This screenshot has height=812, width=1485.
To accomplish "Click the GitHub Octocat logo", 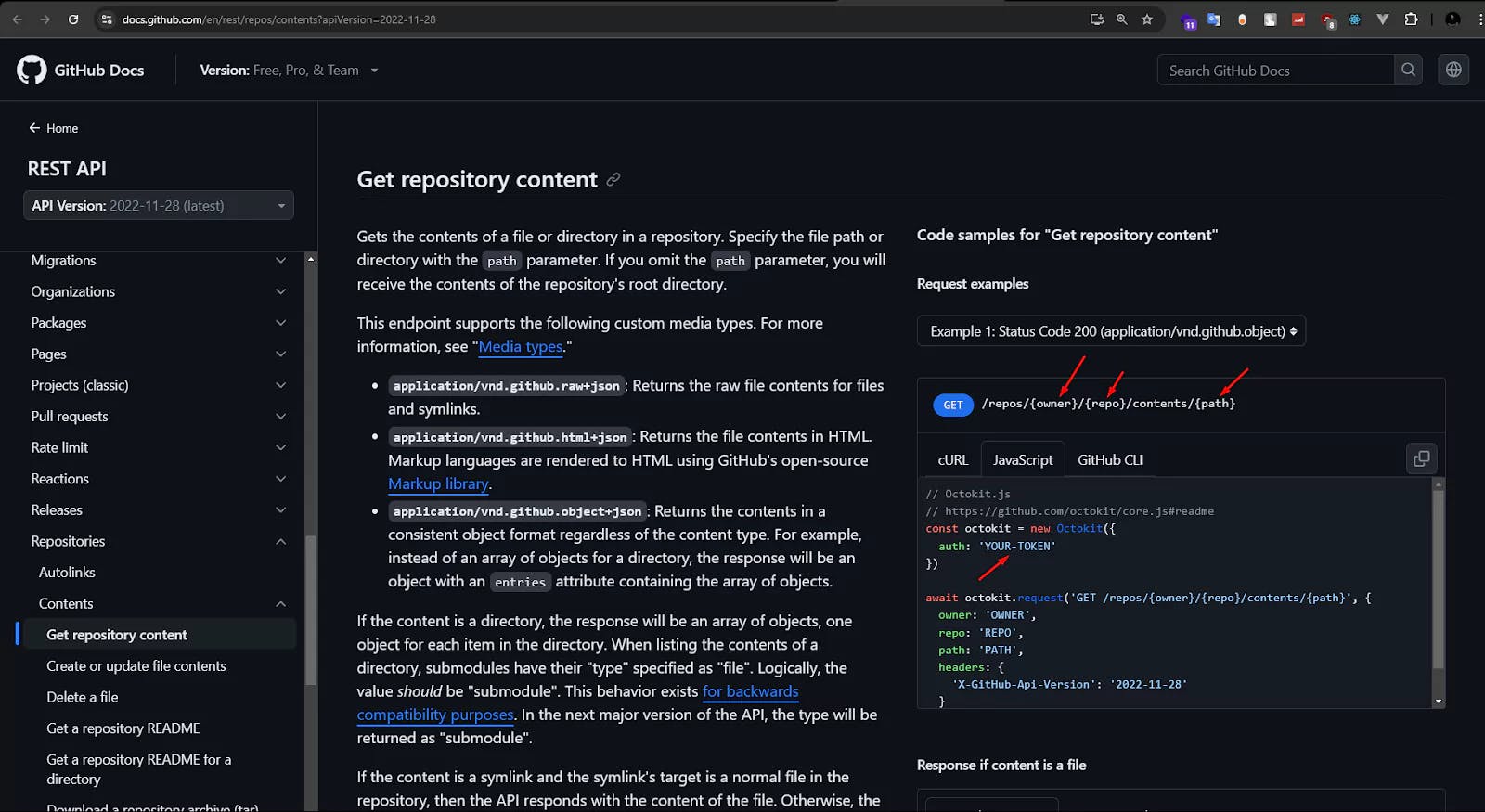I will click(32, 70).
